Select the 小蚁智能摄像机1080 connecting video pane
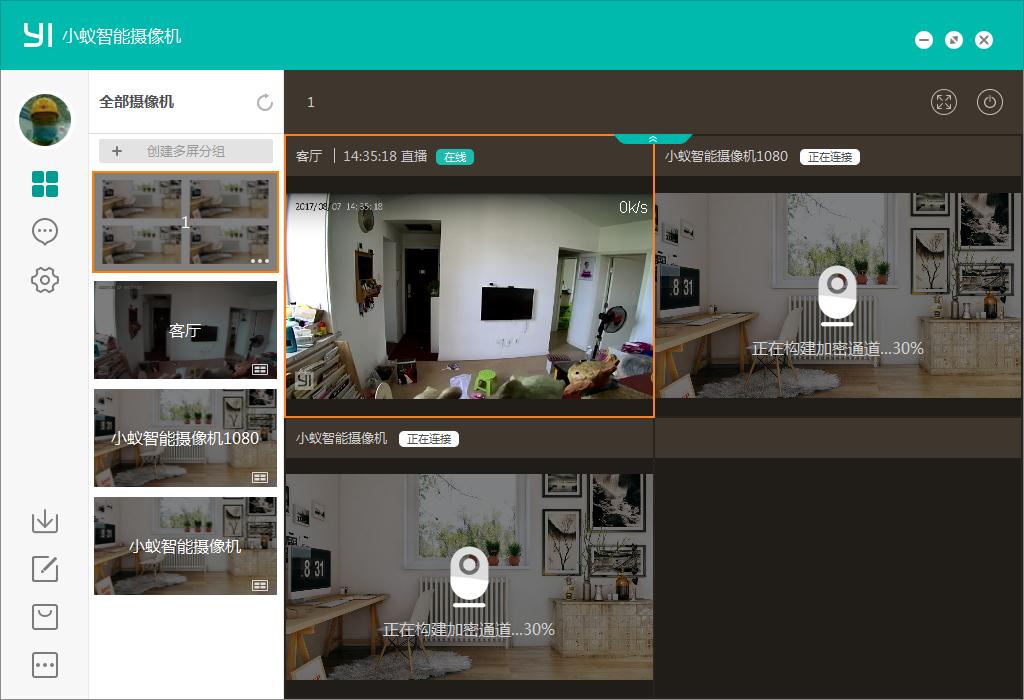1024x700 pixels. point(839,295)
